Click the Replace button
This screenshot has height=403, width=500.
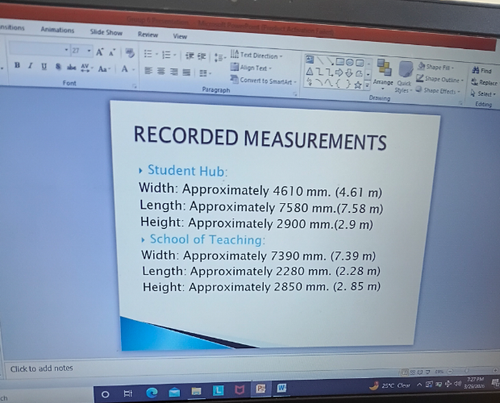[484, 82]
